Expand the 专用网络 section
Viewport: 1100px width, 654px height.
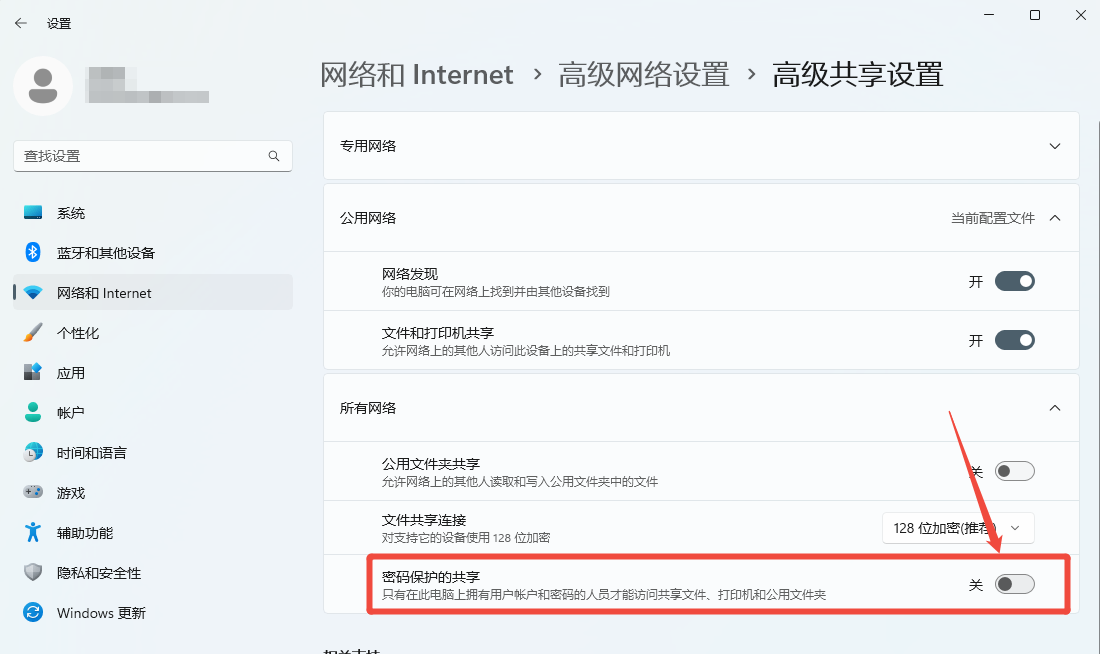pos(1054,146)
